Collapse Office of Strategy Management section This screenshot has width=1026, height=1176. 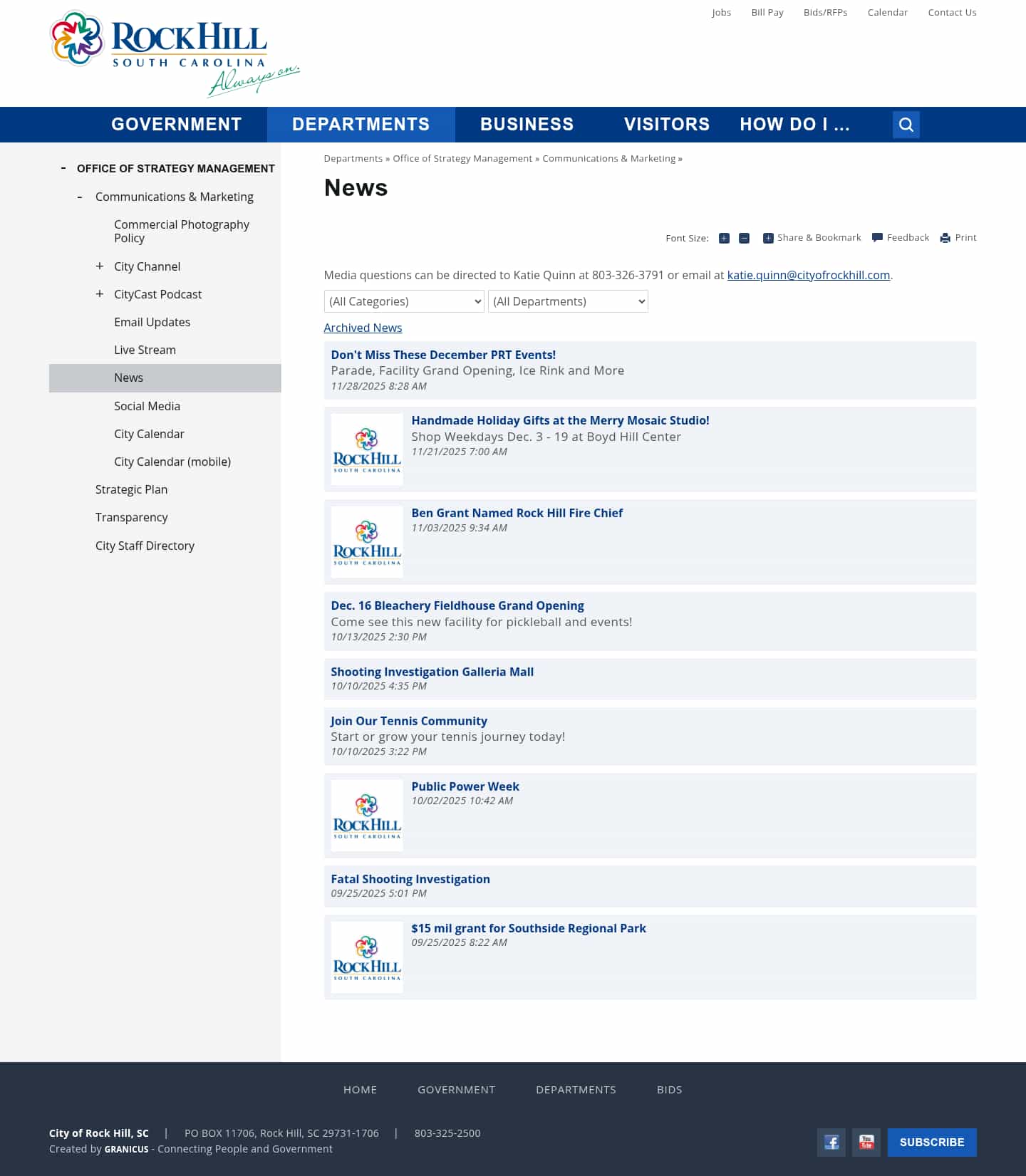click(x=63, y=168)
